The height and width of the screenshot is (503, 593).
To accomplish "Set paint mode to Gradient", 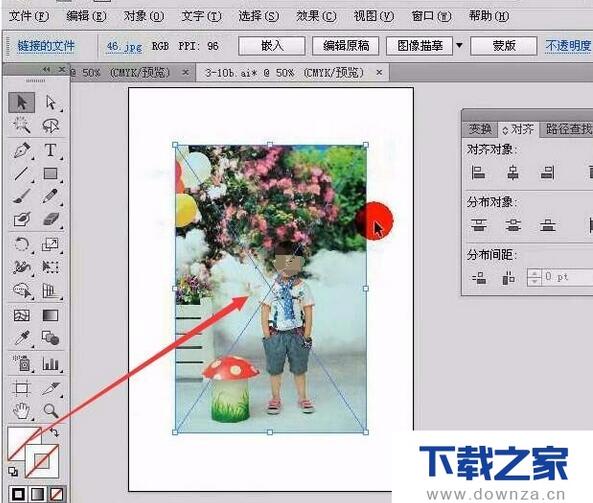I will tap(37, 494).
